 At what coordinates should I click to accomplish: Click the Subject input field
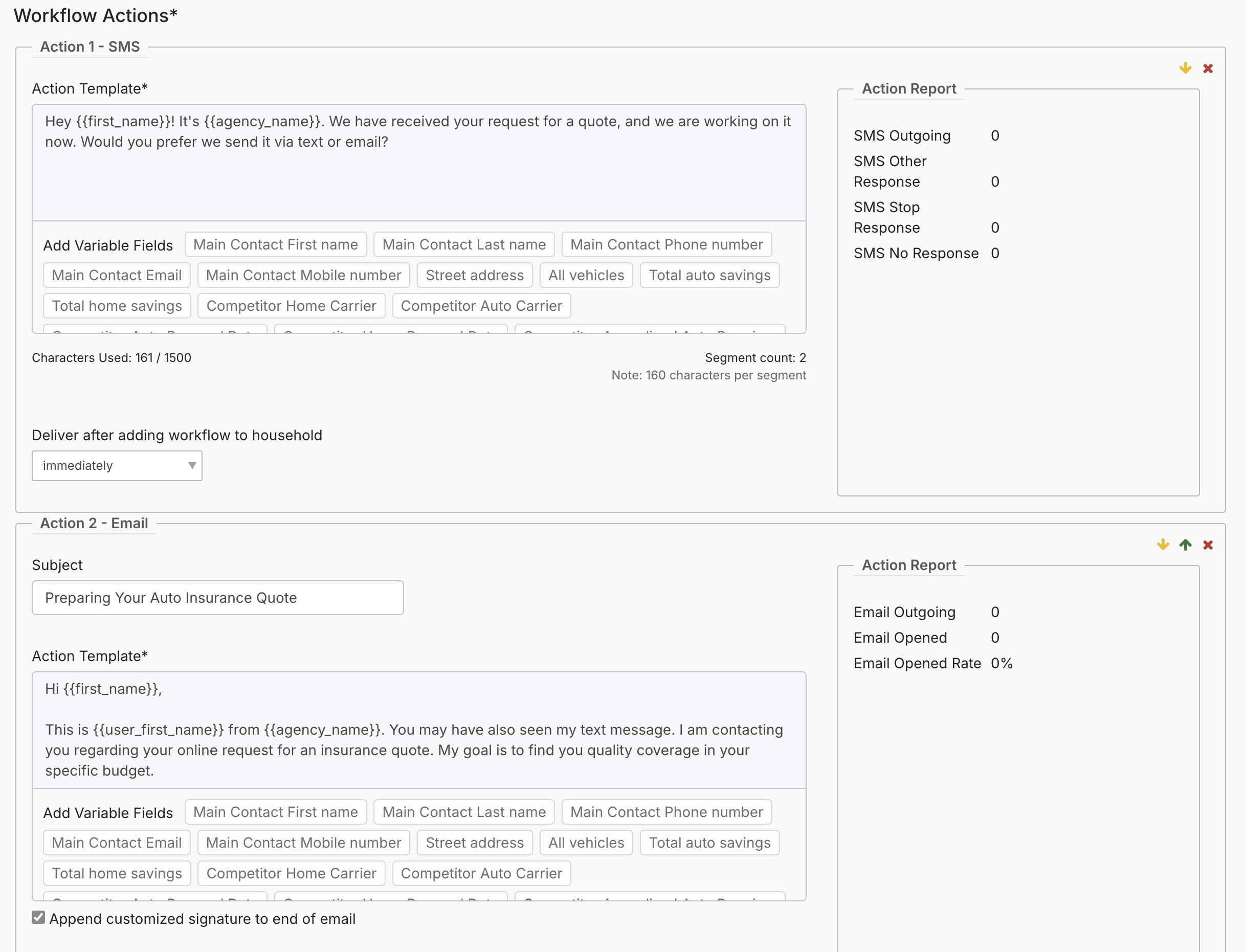(218, 598)
